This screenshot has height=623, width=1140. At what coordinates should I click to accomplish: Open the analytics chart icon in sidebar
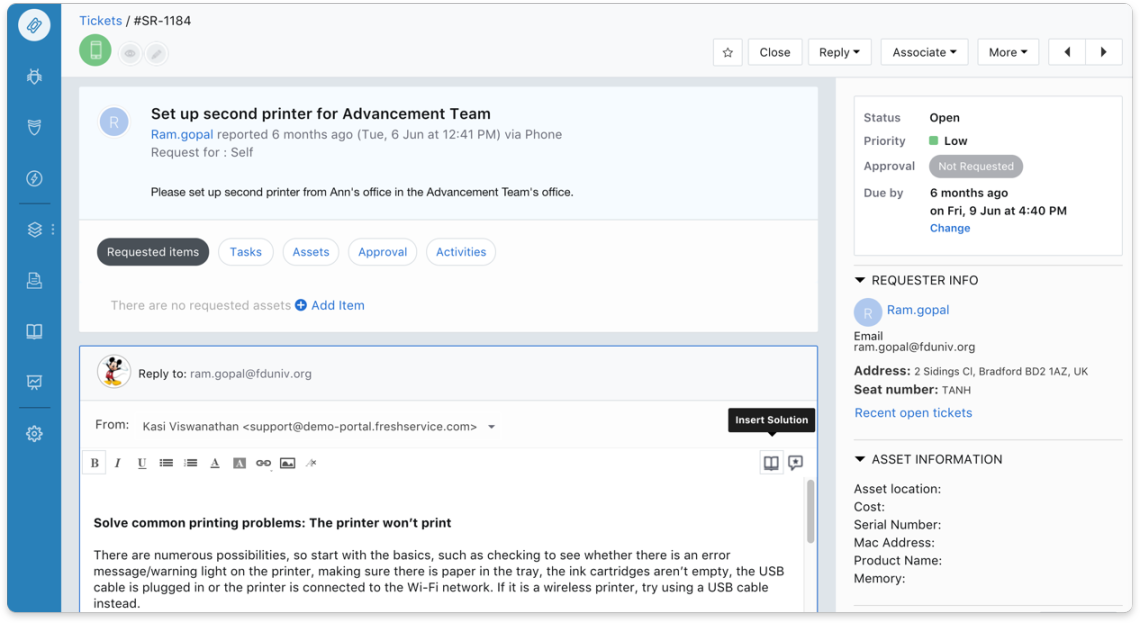pyautogui.click(x=34, y=382)
